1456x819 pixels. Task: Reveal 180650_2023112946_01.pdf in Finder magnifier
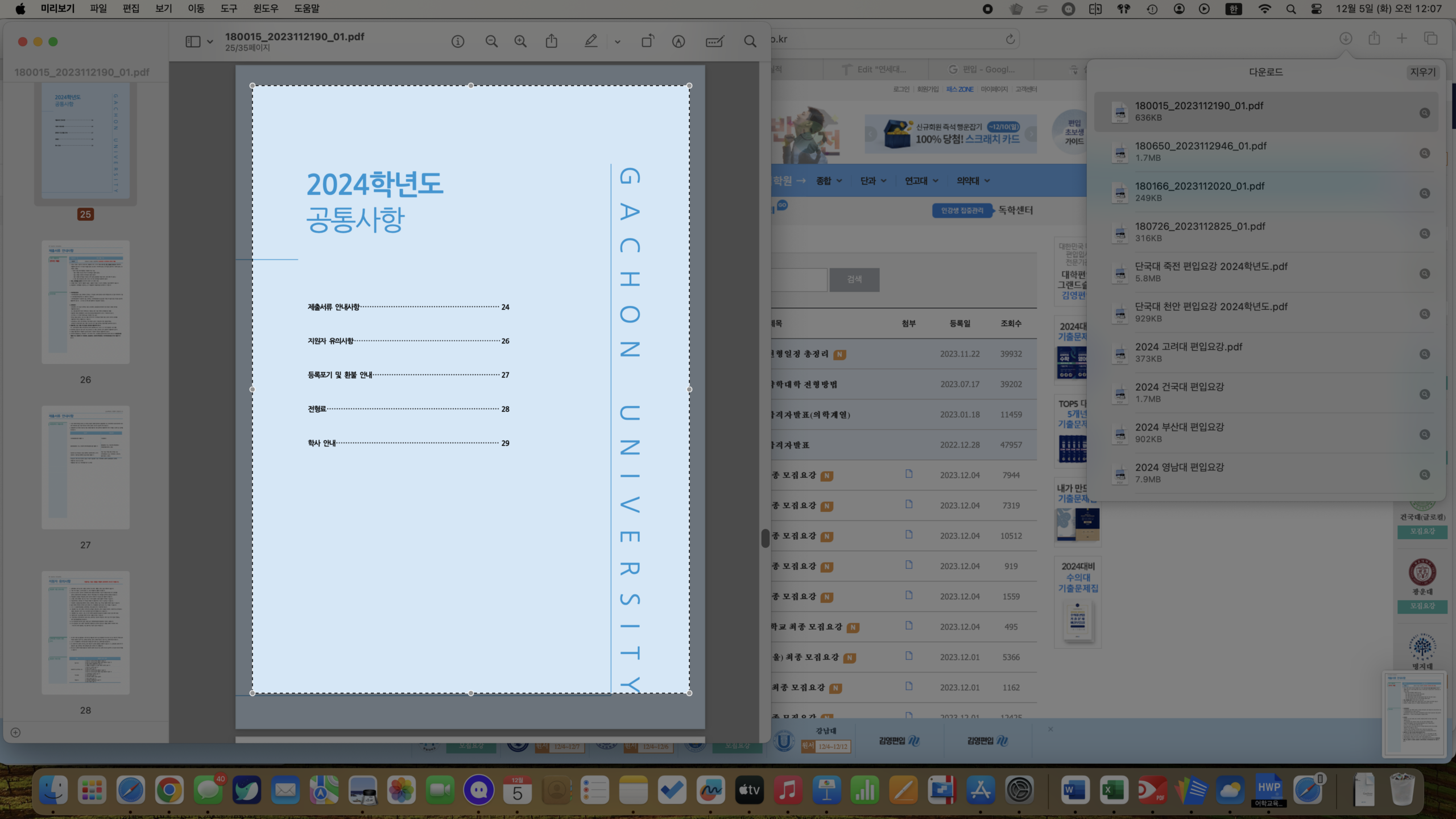[x=1425, y=153]
